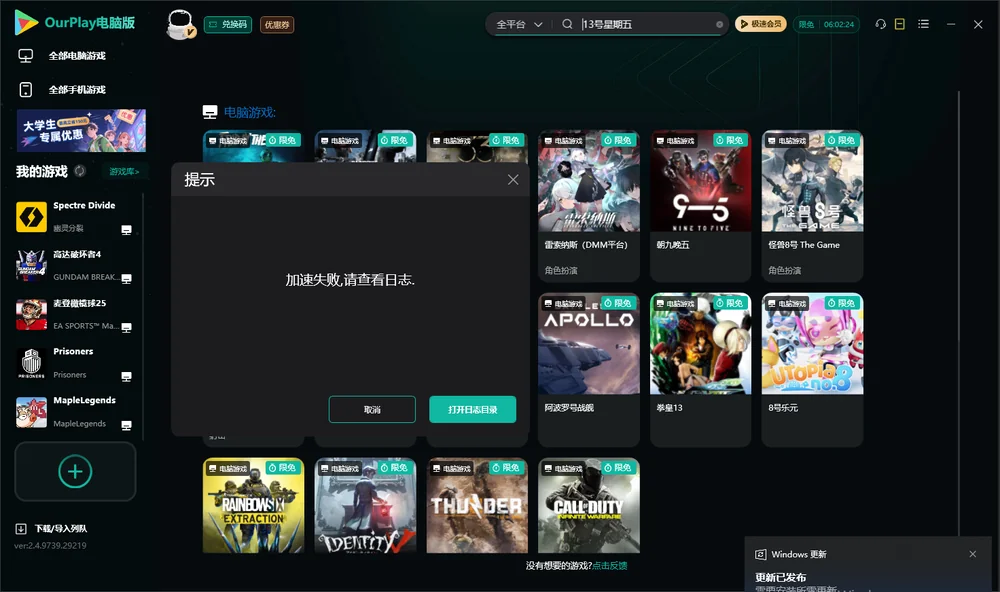Select 全部电脑游戏 in sidebar
Image resolution: width=1000 pixels, height=592 pixels.
point(77,56)
